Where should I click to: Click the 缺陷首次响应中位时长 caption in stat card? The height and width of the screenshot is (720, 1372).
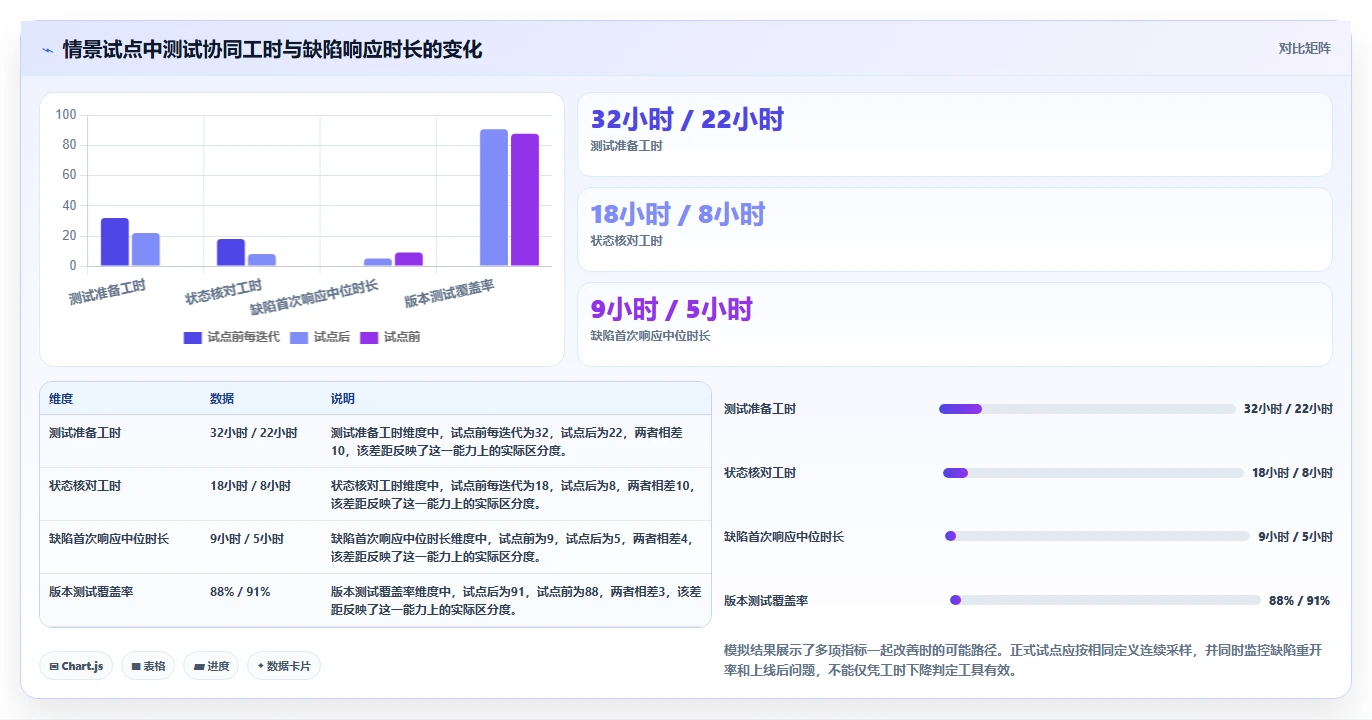pos(650,336)
